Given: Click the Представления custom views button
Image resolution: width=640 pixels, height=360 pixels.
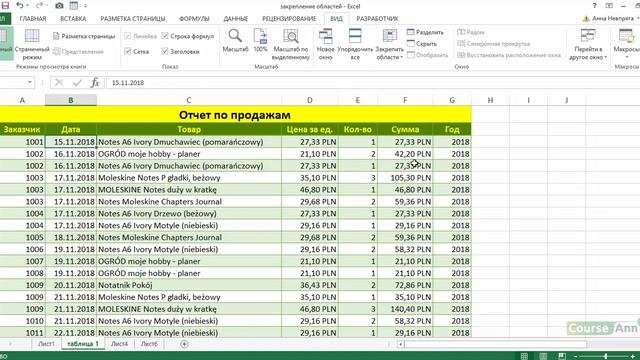Looking at the screenshot, I should tap(78, 51).
